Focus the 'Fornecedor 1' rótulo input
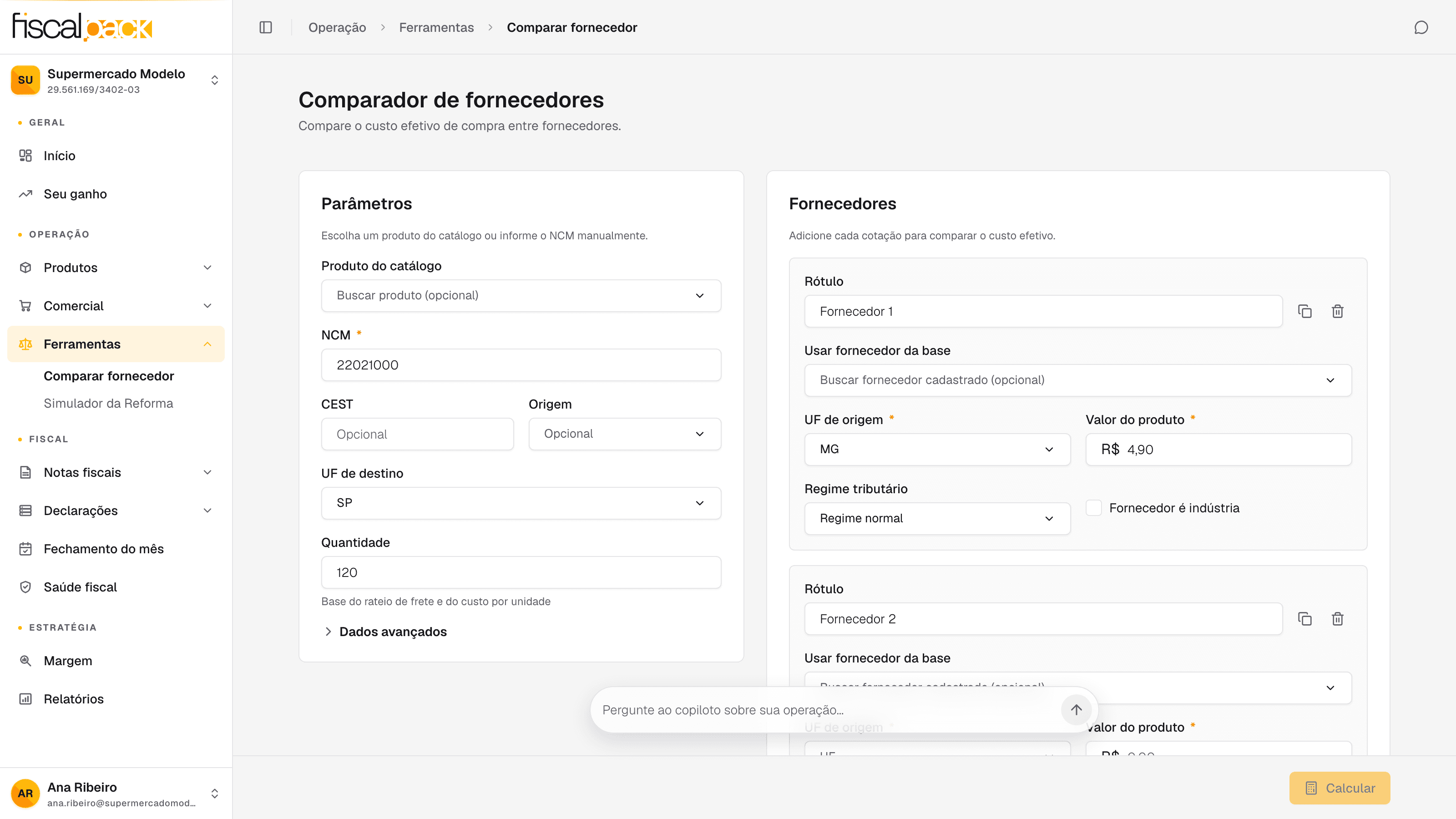Viewport: 1456px width, 819px height. 1043,311
